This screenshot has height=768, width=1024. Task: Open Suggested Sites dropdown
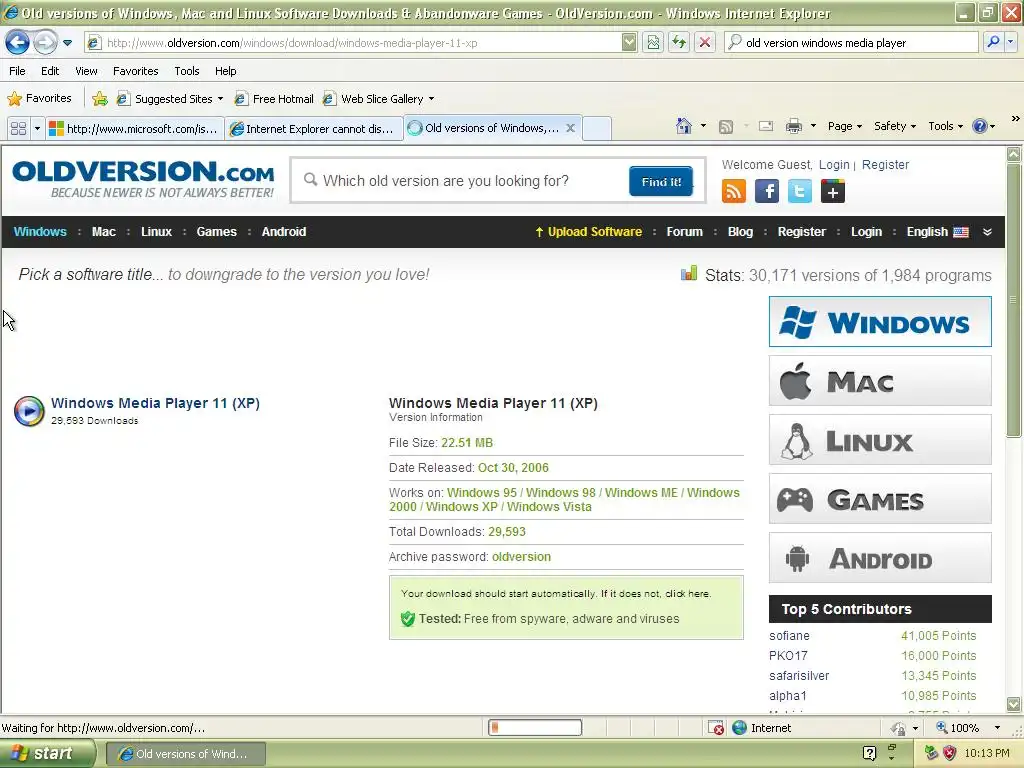[x=170, y=99]
